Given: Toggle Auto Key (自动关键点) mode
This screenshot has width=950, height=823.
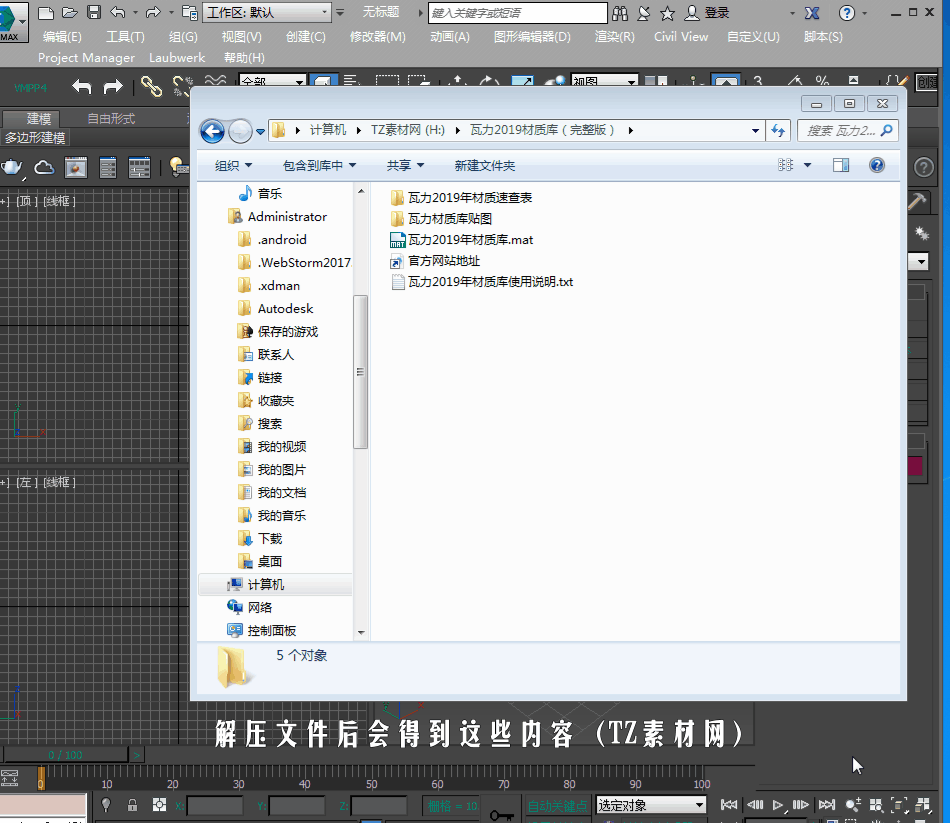Looking at the screenshot, I should [x=557, y=805].
